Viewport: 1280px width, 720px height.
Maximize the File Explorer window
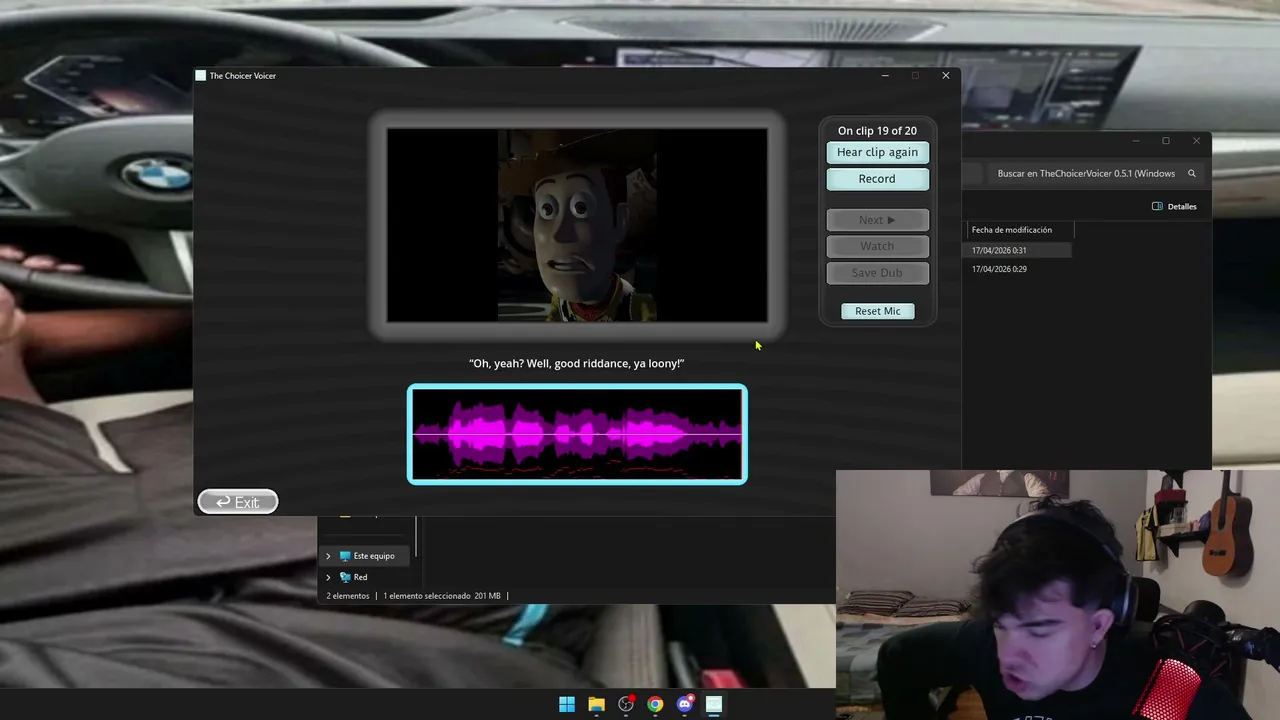coord(1166,141)
